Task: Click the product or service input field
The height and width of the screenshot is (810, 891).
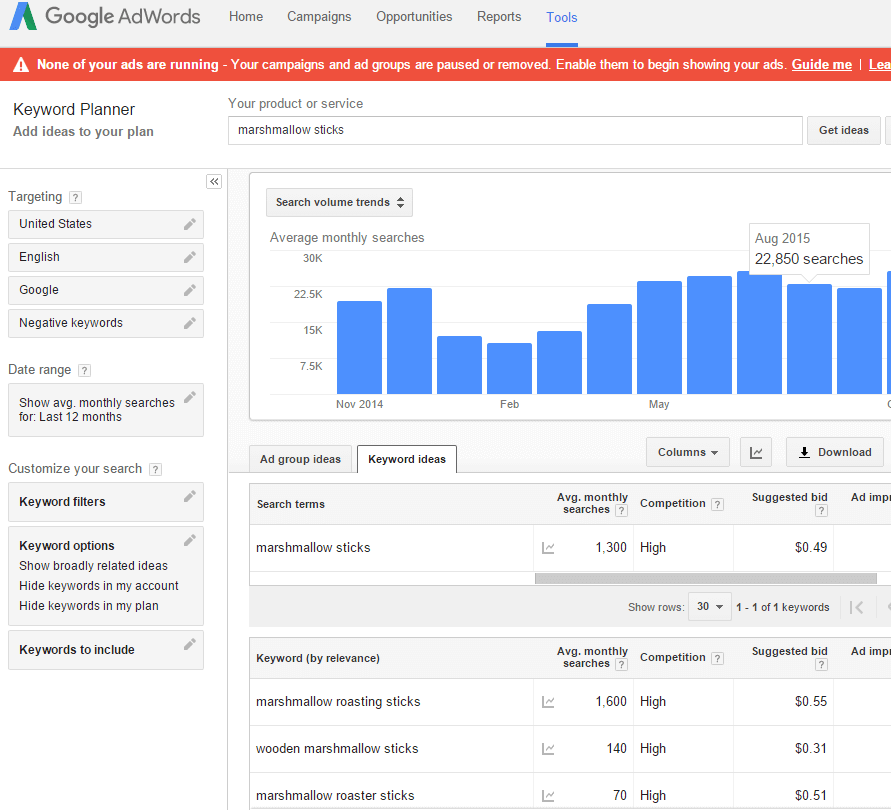Action: click(x=515, y=131)
